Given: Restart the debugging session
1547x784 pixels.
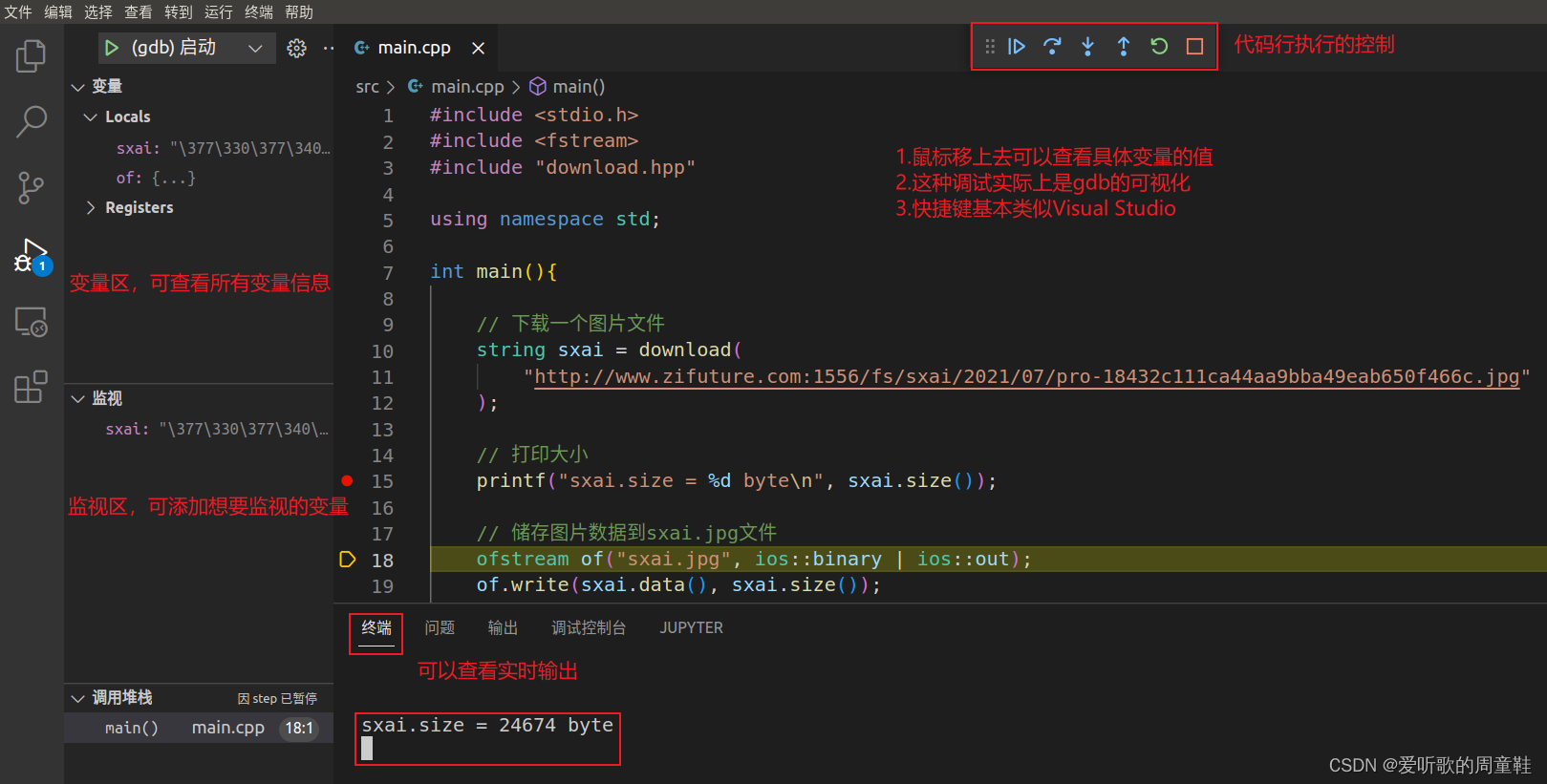Looking at the screenshot, I should pos(1159,46).
